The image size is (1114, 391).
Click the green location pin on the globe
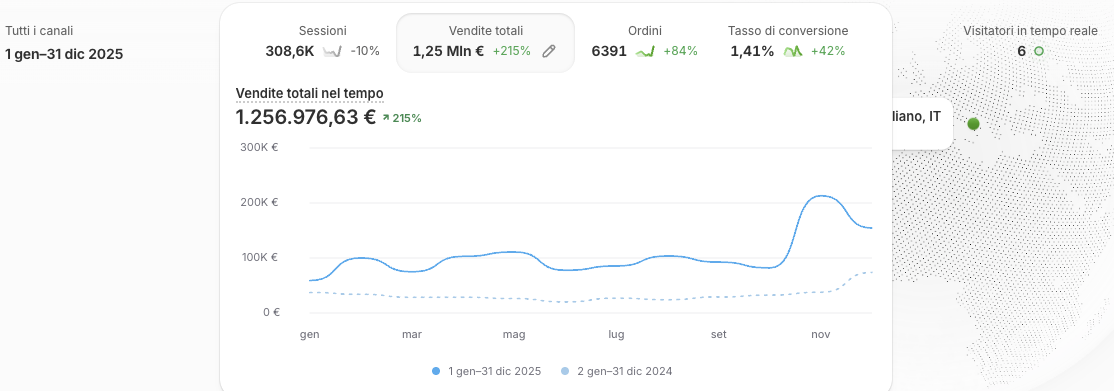tap(973, 124)
